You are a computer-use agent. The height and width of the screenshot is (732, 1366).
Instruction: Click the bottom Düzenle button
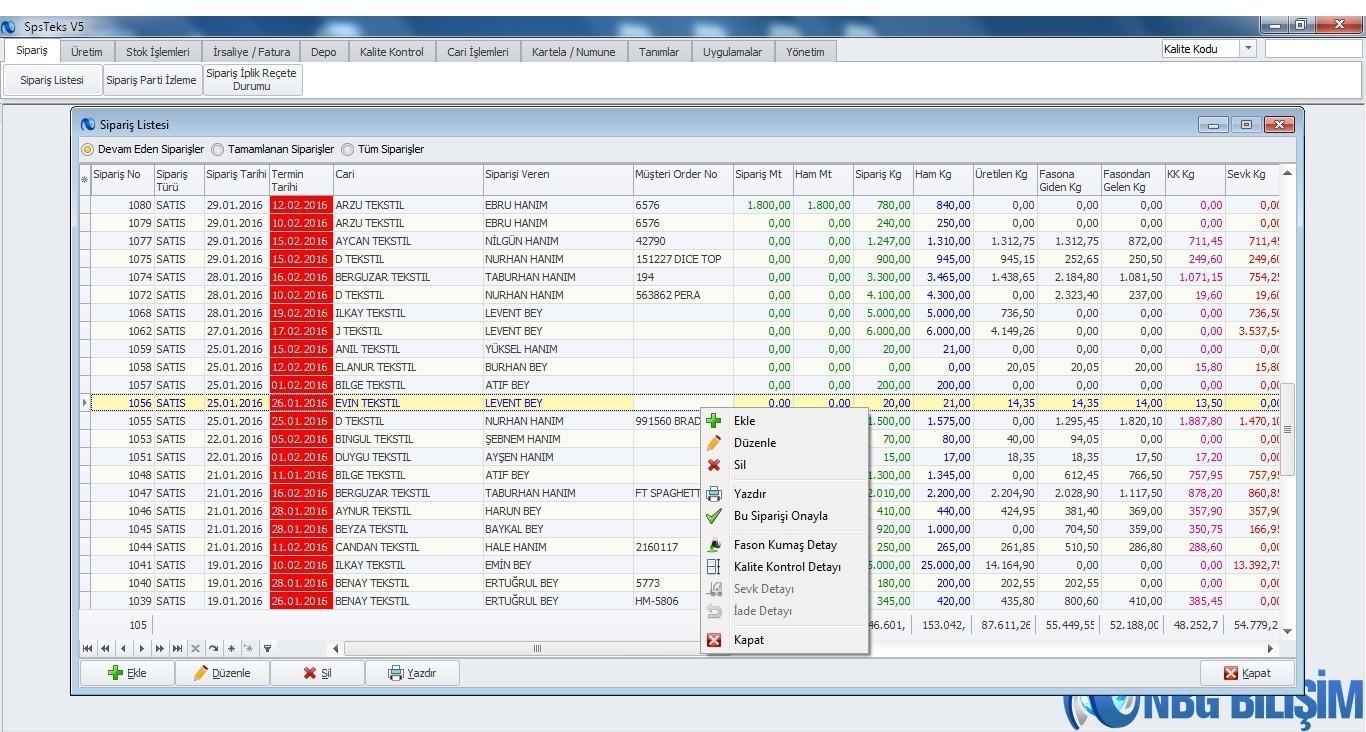point(222,673)
